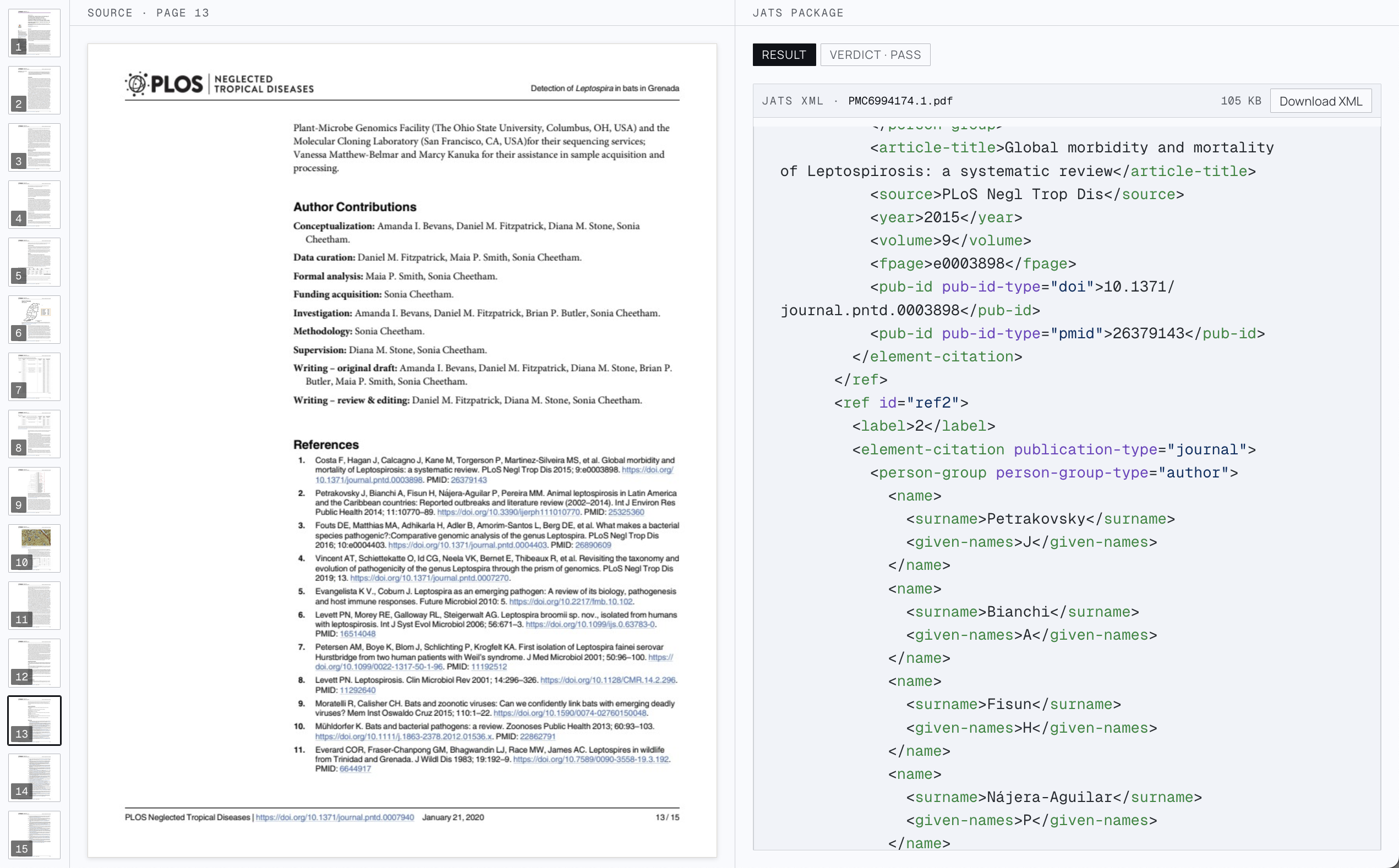Open page 15 thumbnail

(35, 834)
